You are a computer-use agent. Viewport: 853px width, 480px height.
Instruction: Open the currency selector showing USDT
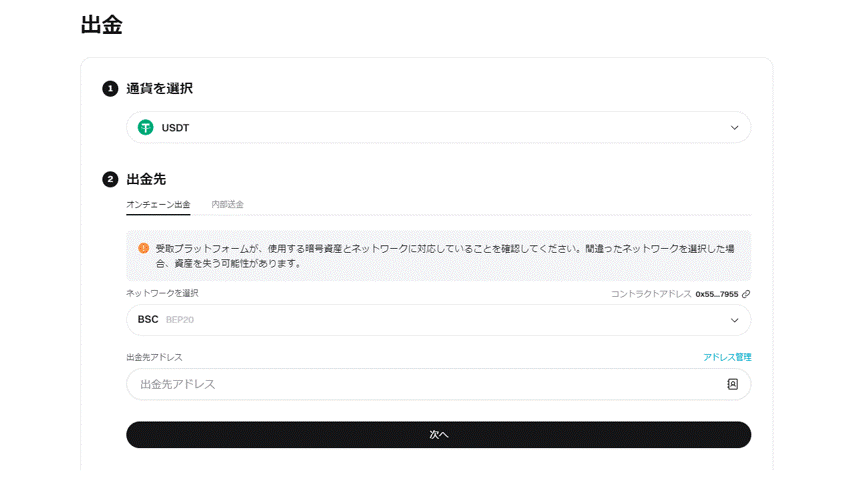(438, 128)
